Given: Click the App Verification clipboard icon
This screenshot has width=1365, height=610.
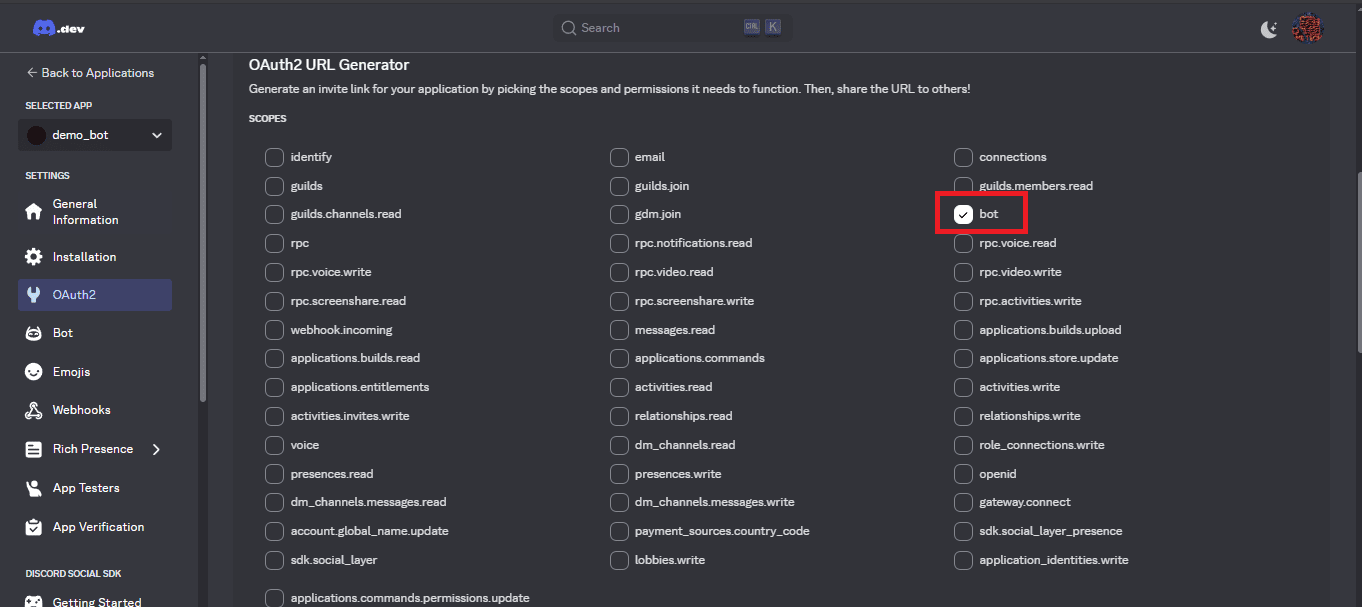Looking at the screenshot, I should pos(34,527).
